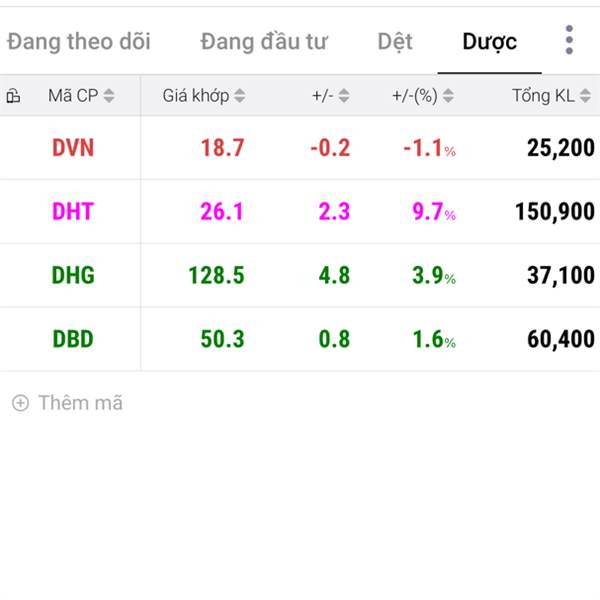Switch to the Đang đầu tư tab

[264, 41]
